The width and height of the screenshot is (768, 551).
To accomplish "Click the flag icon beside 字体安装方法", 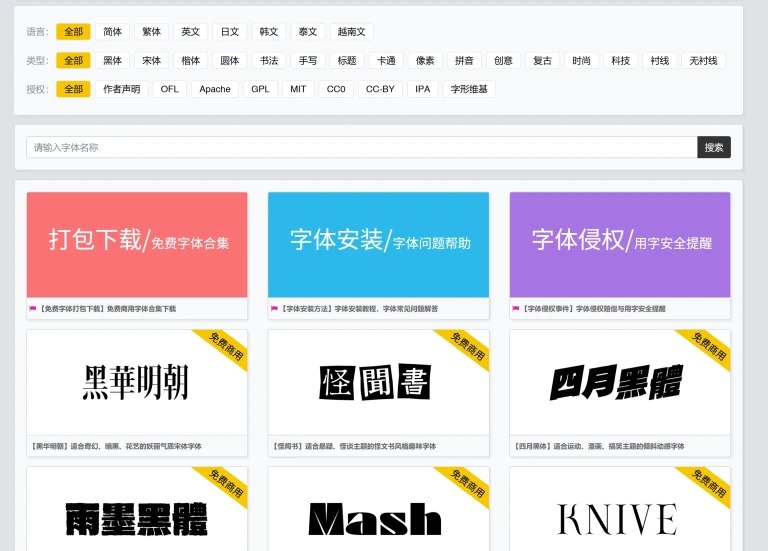I will 274,309.
